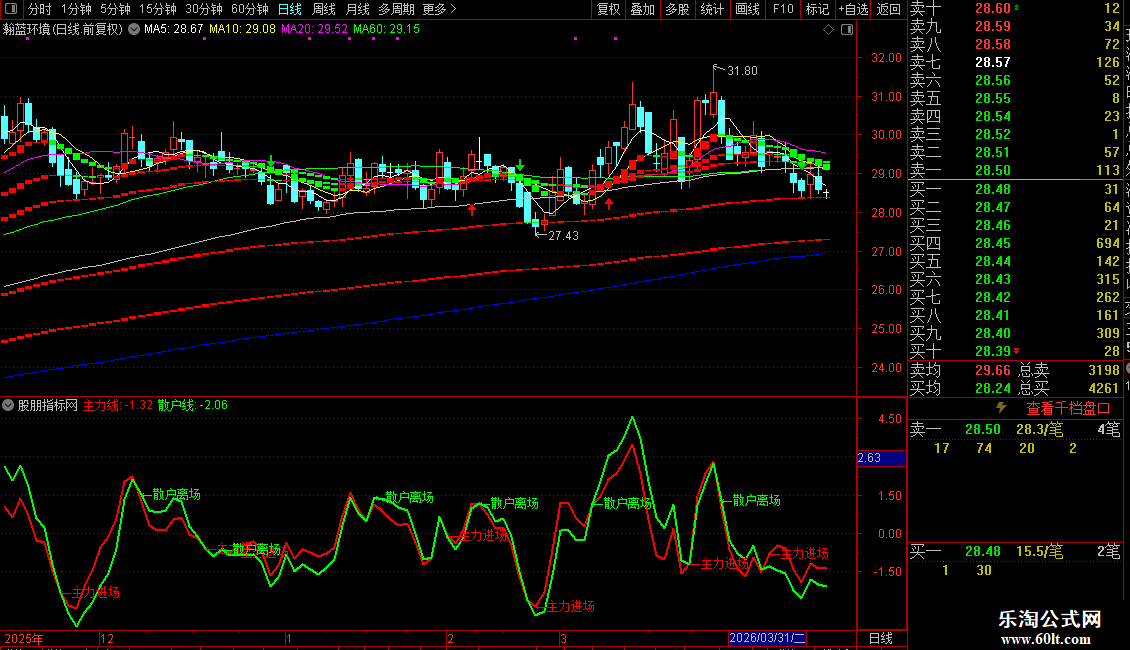Select the 买四 28.45 order row
The width and height of the screenshot is (1130, 650).
[x=1015, y=244]
